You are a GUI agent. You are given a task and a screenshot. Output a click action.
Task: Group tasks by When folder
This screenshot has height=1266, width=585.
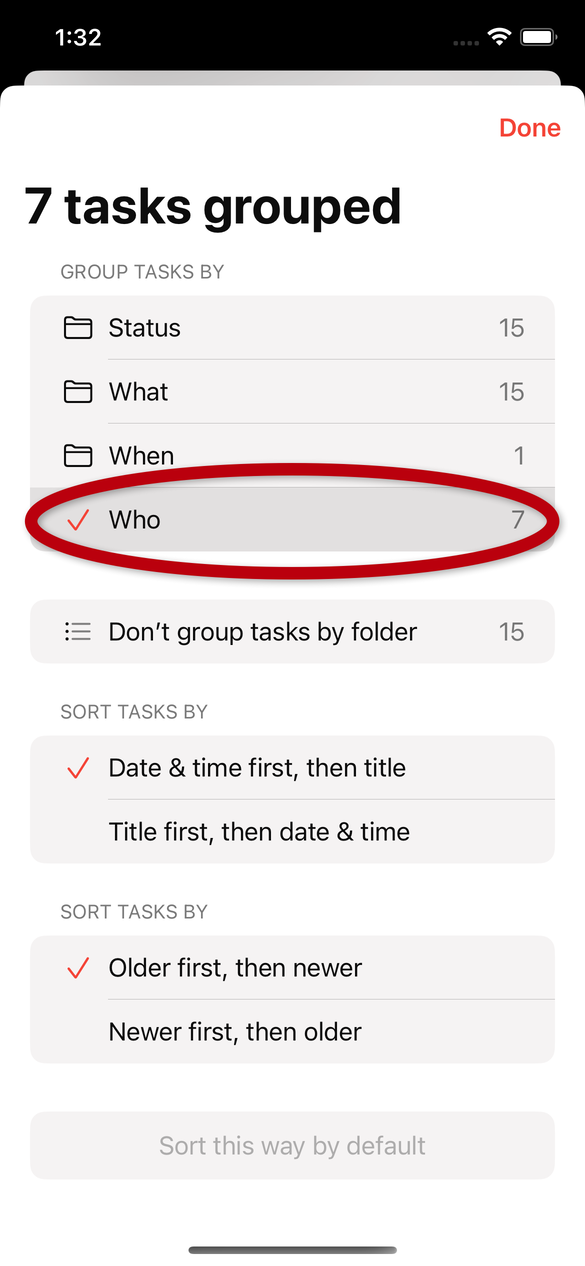(x=292, y=456)
